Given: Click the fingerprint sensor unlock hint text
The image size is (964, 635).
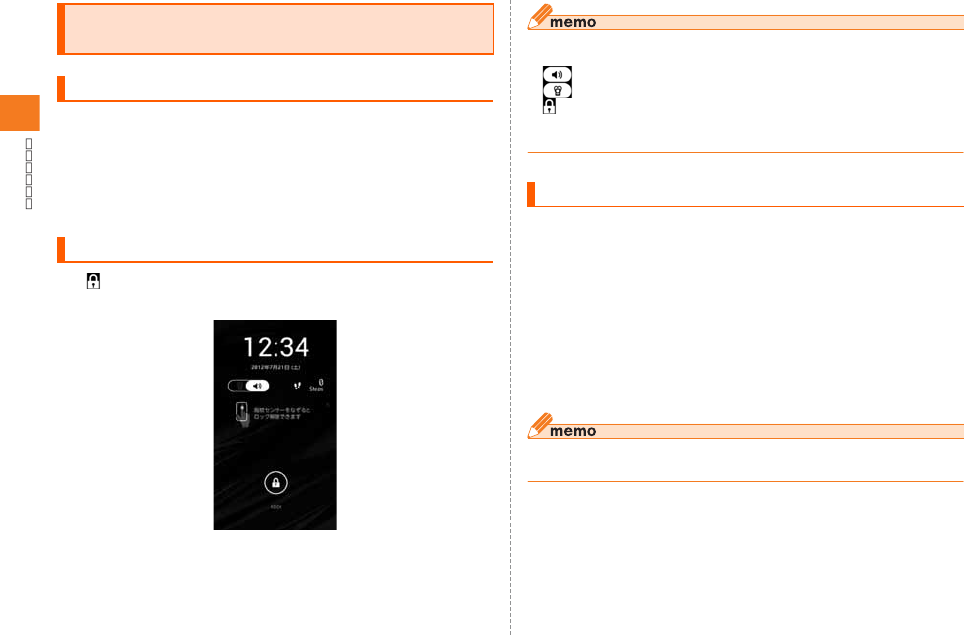Looking at the screenshot, I should pos(282,413).
